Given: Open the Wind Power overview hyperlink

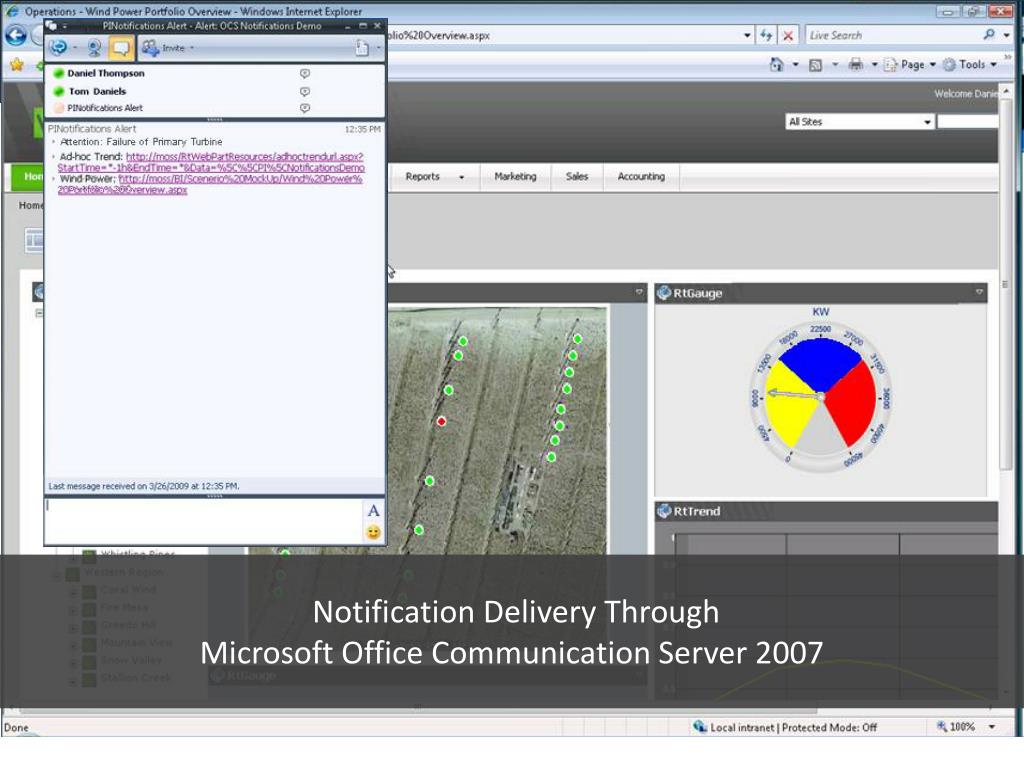Looking at the screenshot, I should [210, 184].
